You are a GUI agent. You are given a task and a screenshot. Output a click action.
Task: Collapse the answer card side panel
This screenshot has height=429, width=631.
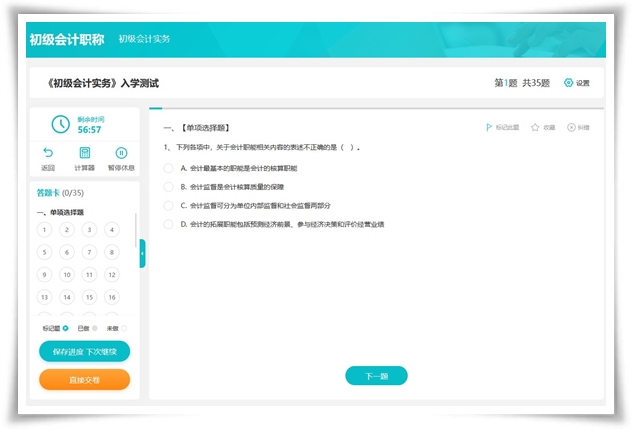point(142,254)
